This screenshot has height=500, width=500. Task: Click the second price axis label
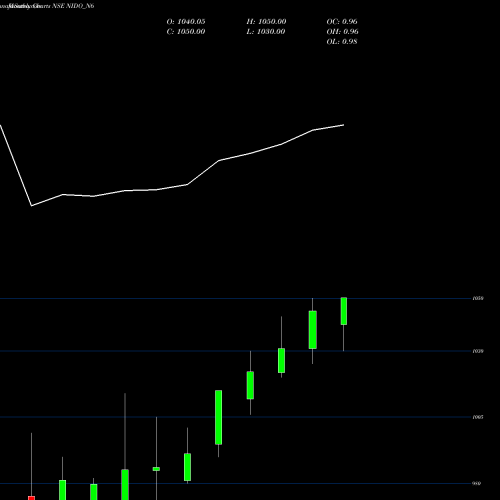(478, 351)
